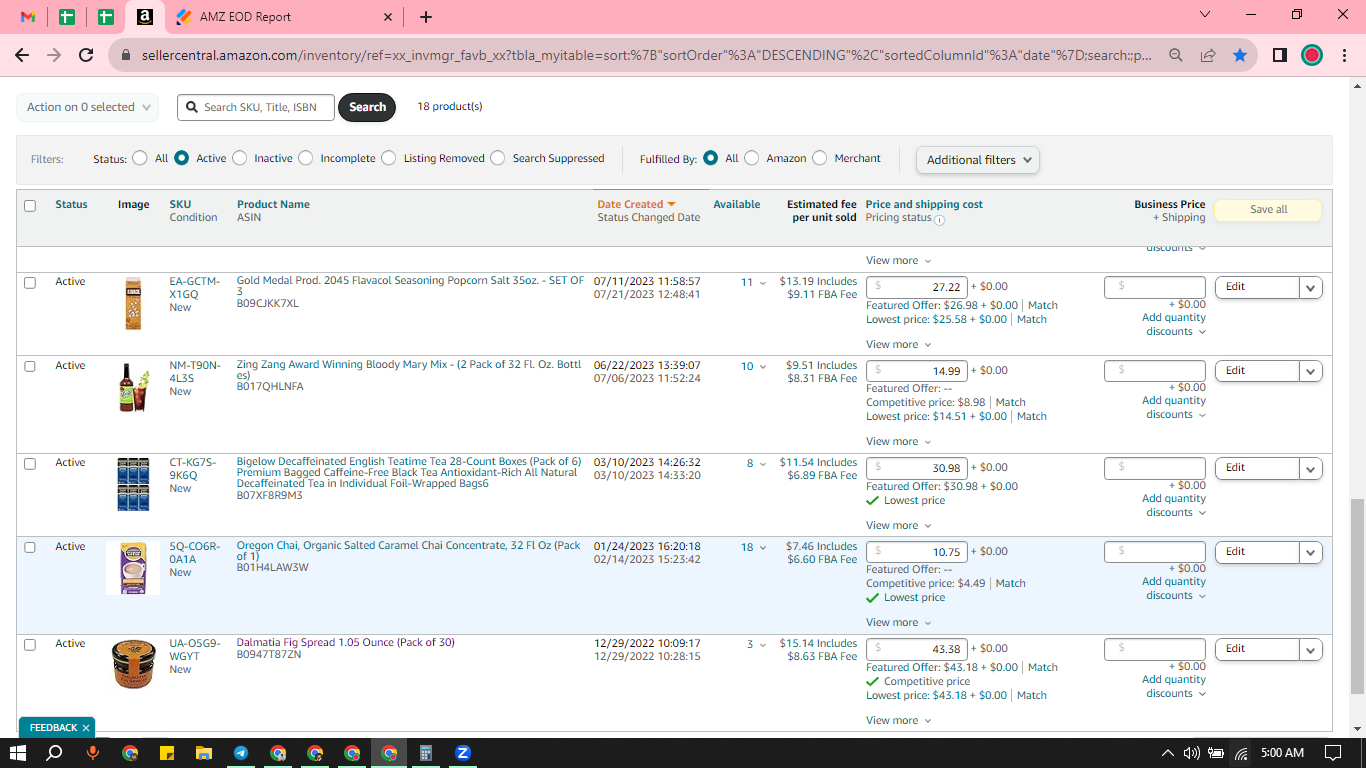
Task: Open the Dalmatia Fig Spread product image
Action: [133, 664]
